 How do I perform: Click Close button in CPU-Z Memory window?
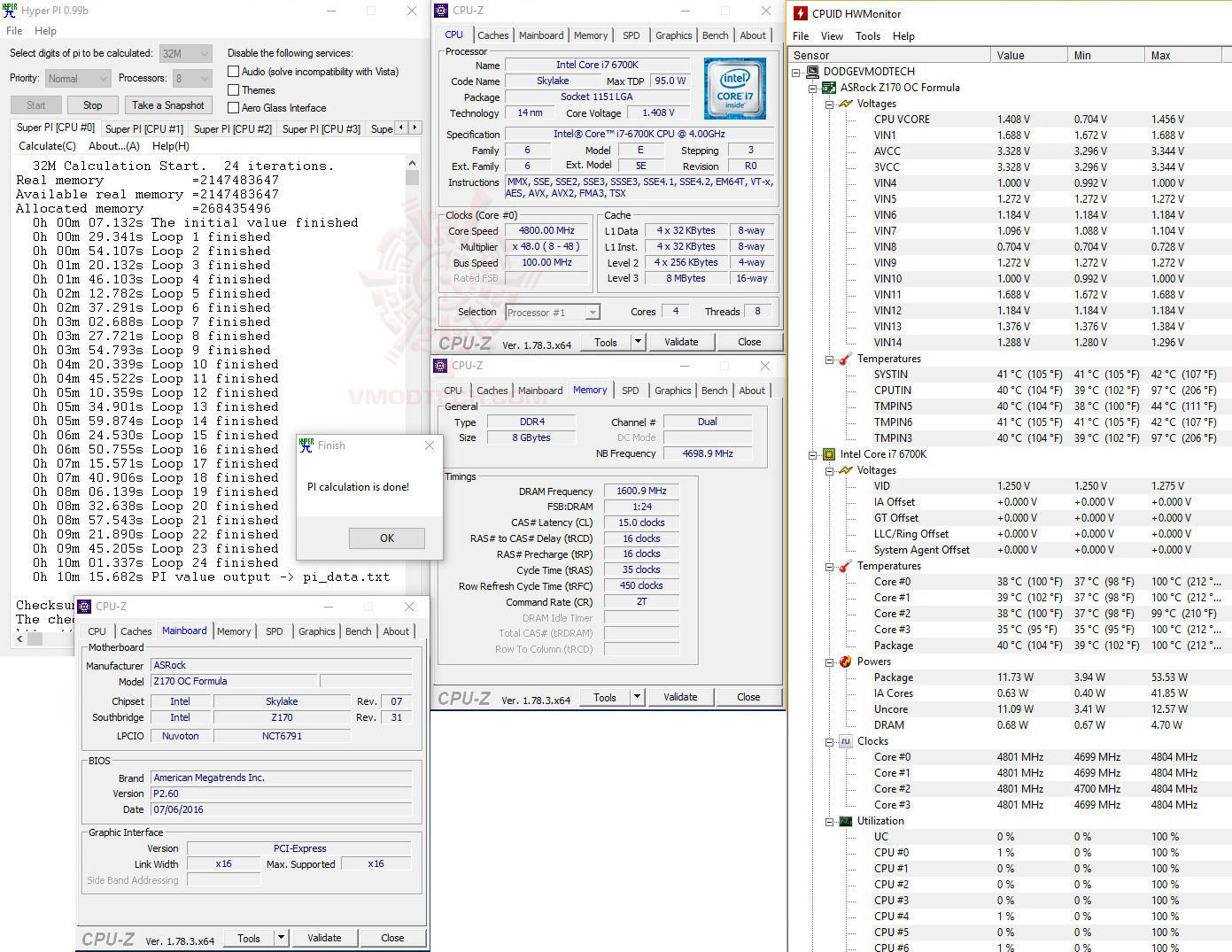(x=748, y=697)
